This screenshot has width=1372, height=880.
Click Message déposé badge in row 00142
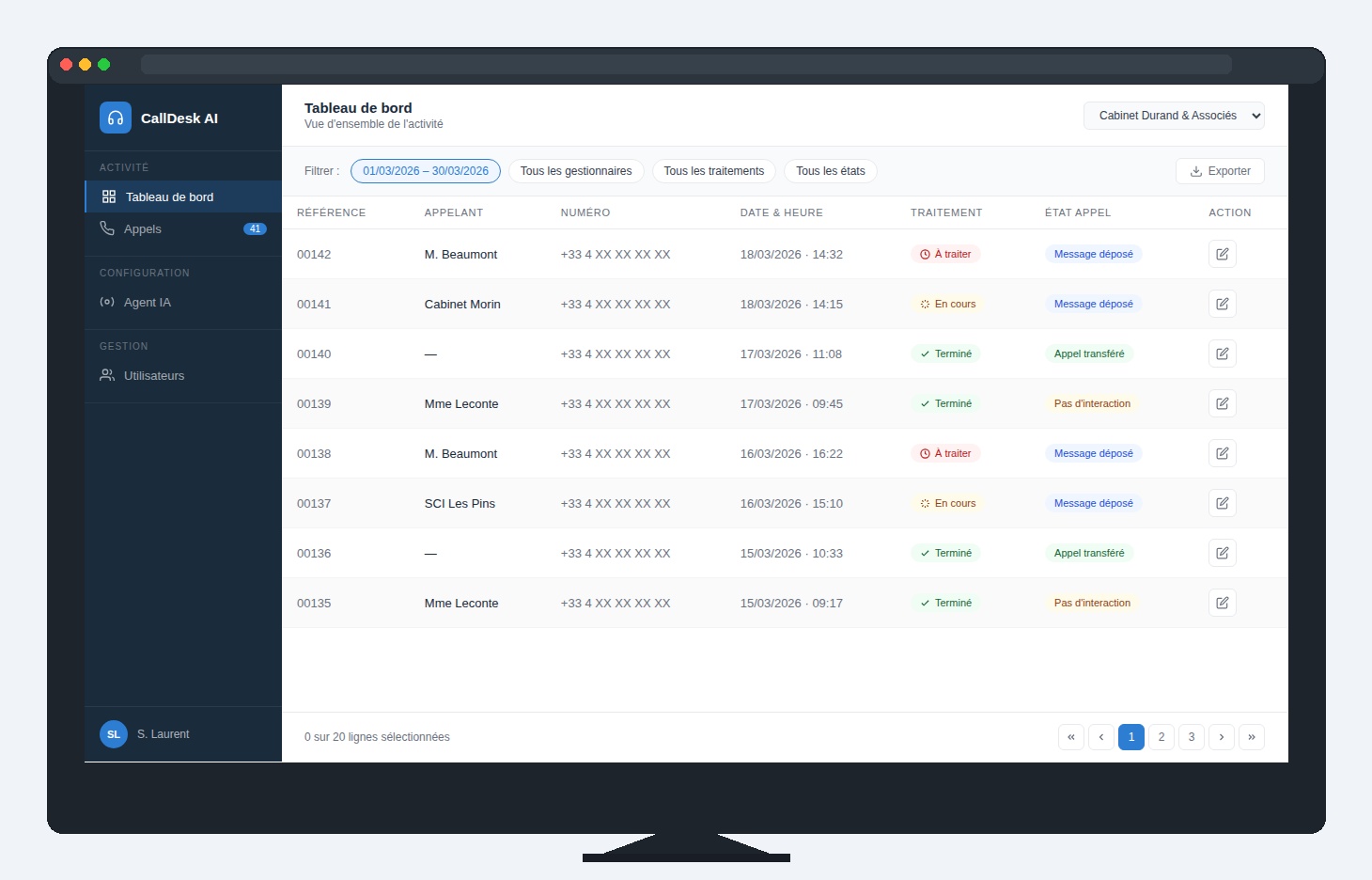(x=1094, y=254)
